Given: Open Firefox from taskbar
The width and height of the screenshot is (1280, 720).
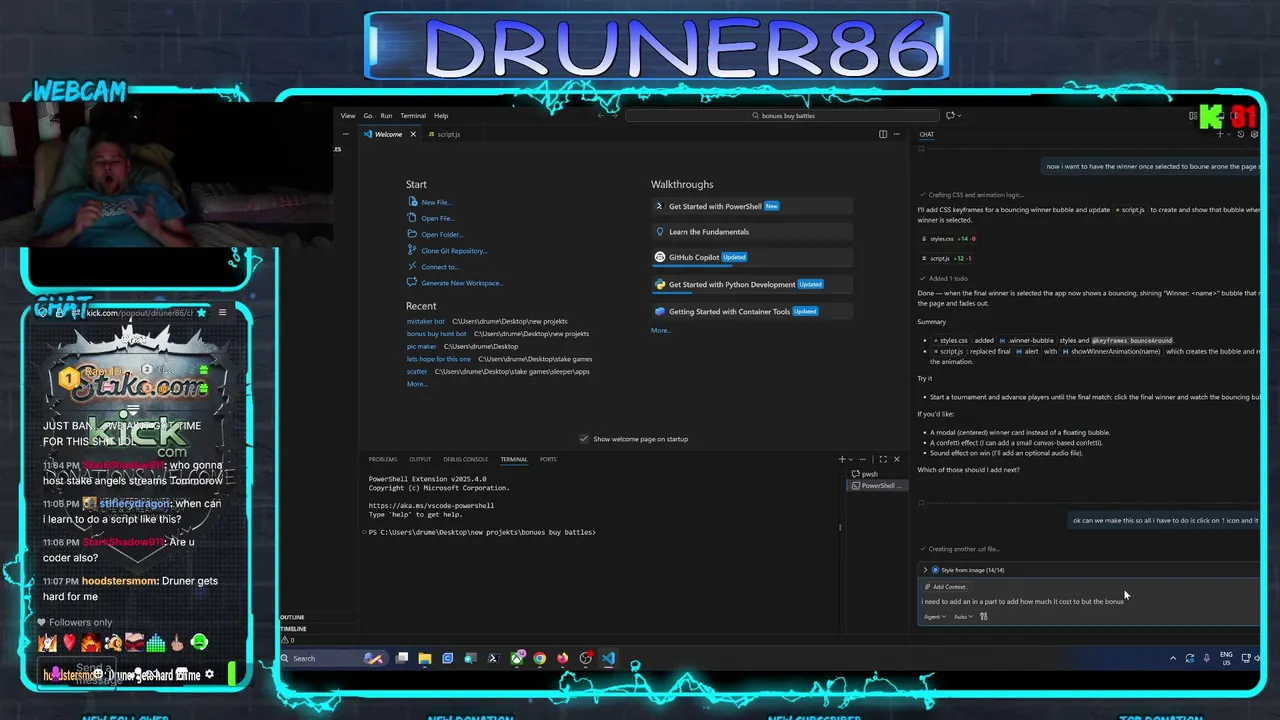Looking at the screenshot, I should 562,658.
